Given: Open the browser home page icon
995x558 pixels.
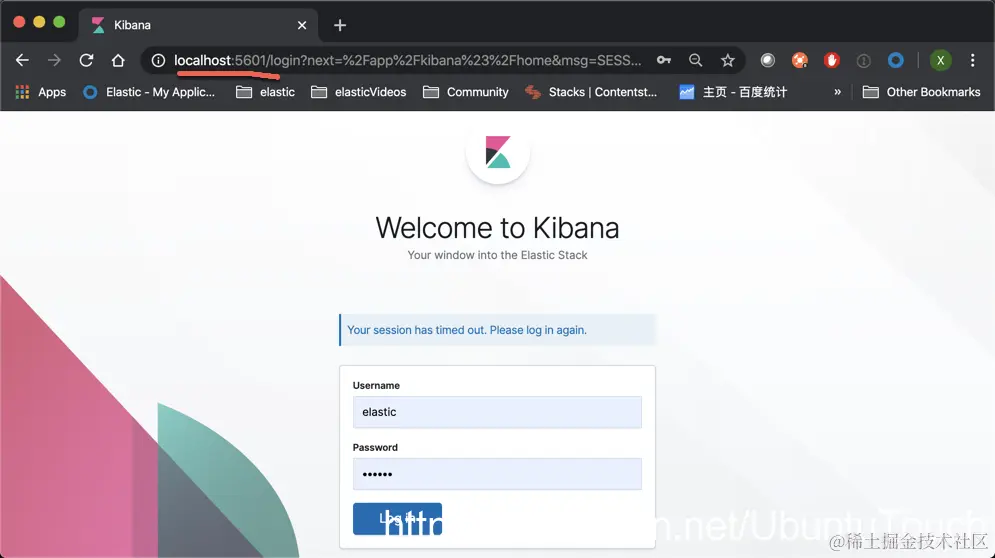Looking at the screenshot, I should [x=118, y=60].
